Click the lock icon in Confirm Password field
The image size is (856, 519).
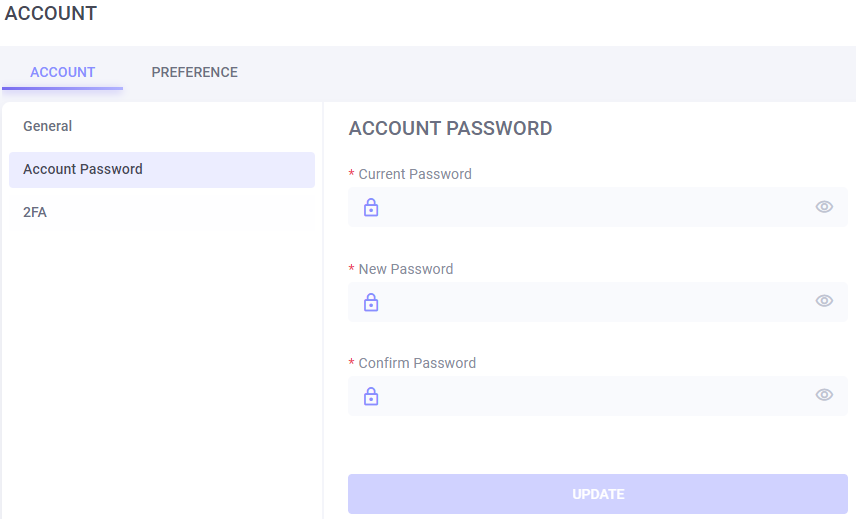tap(371, 396)
